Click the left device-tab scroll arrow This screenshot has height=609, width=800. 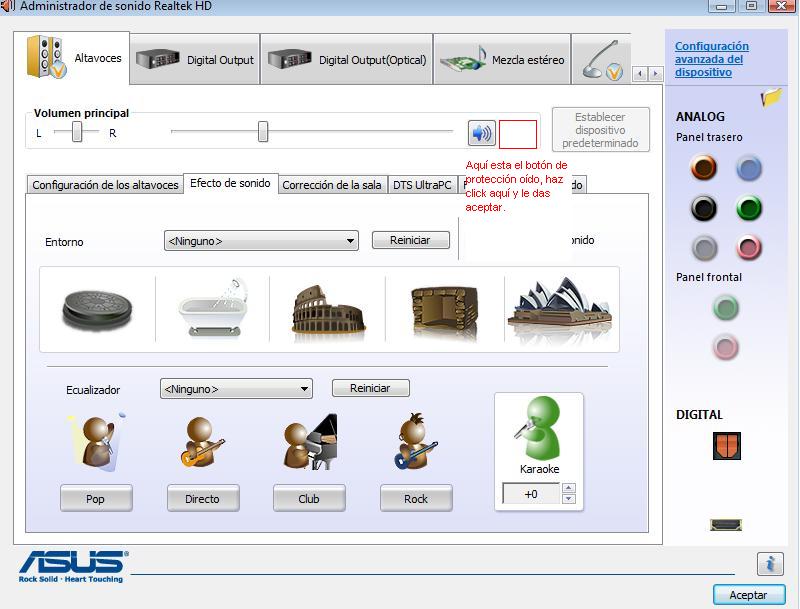click(640, 74)
